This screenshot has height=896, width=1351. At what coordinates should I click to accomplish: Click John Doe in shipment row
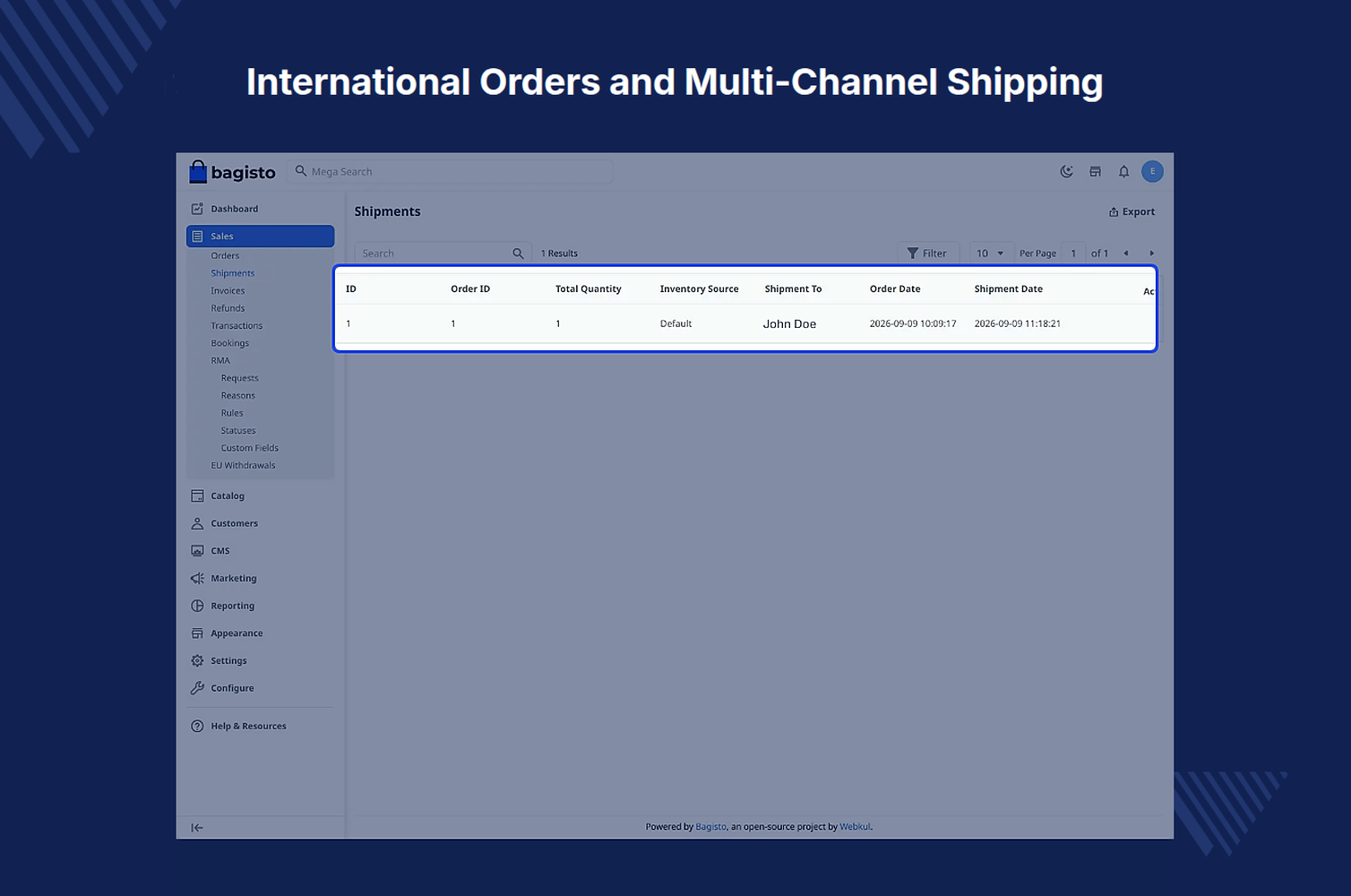coord(789,324)
